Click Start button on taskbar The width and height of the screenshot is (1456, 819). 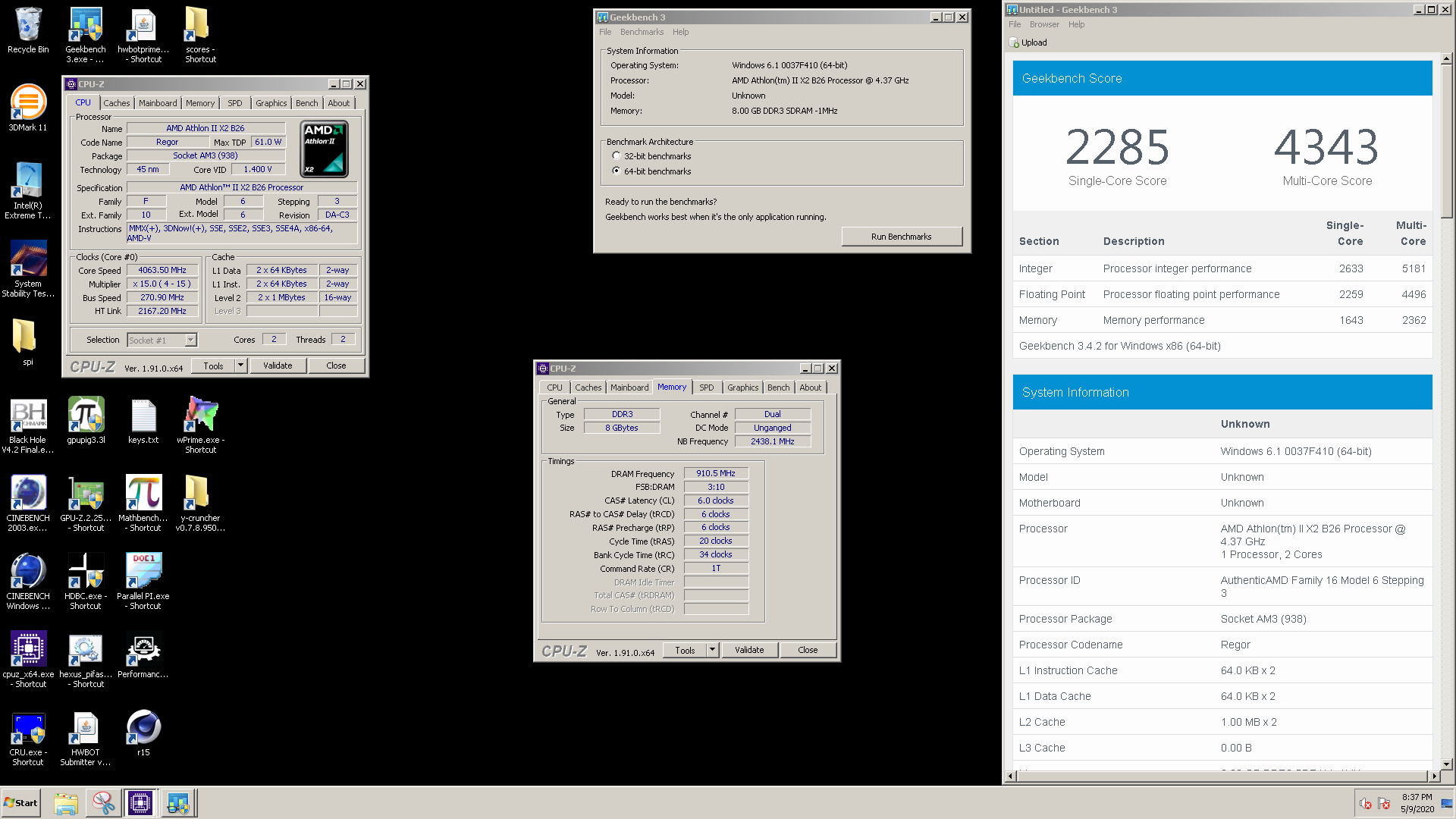21,803
